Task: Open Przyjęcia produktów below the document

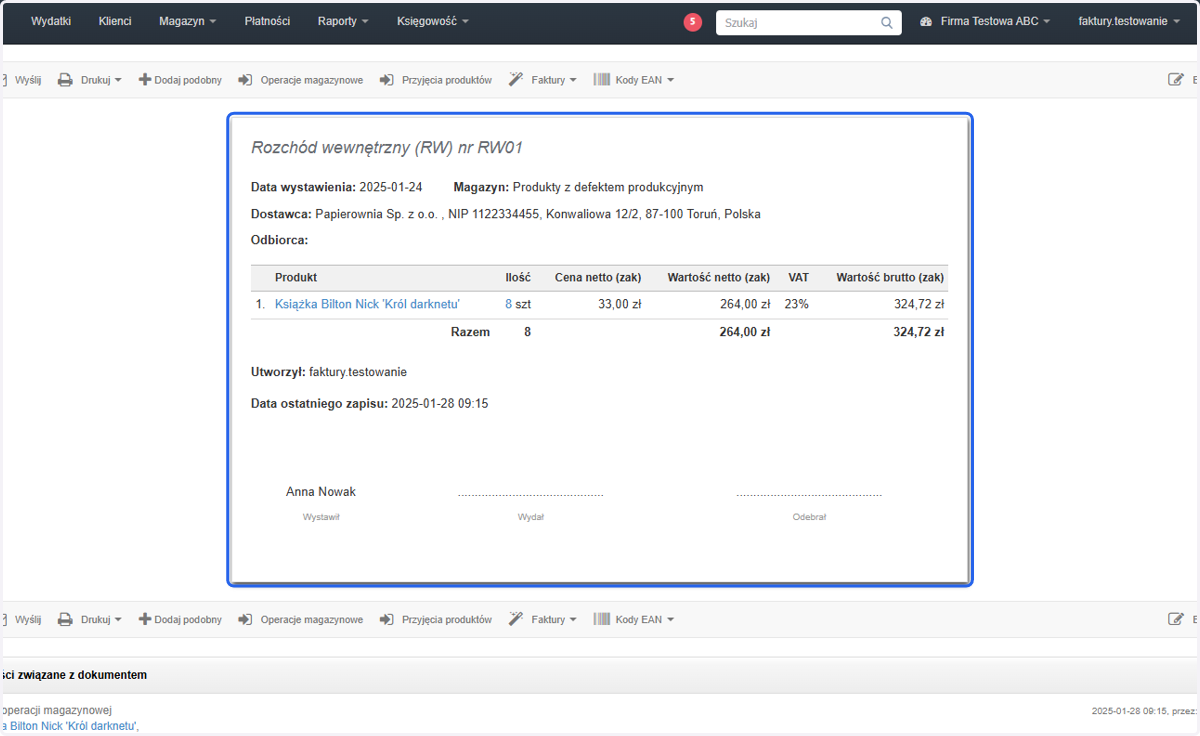Action: [x=436, y=620]
